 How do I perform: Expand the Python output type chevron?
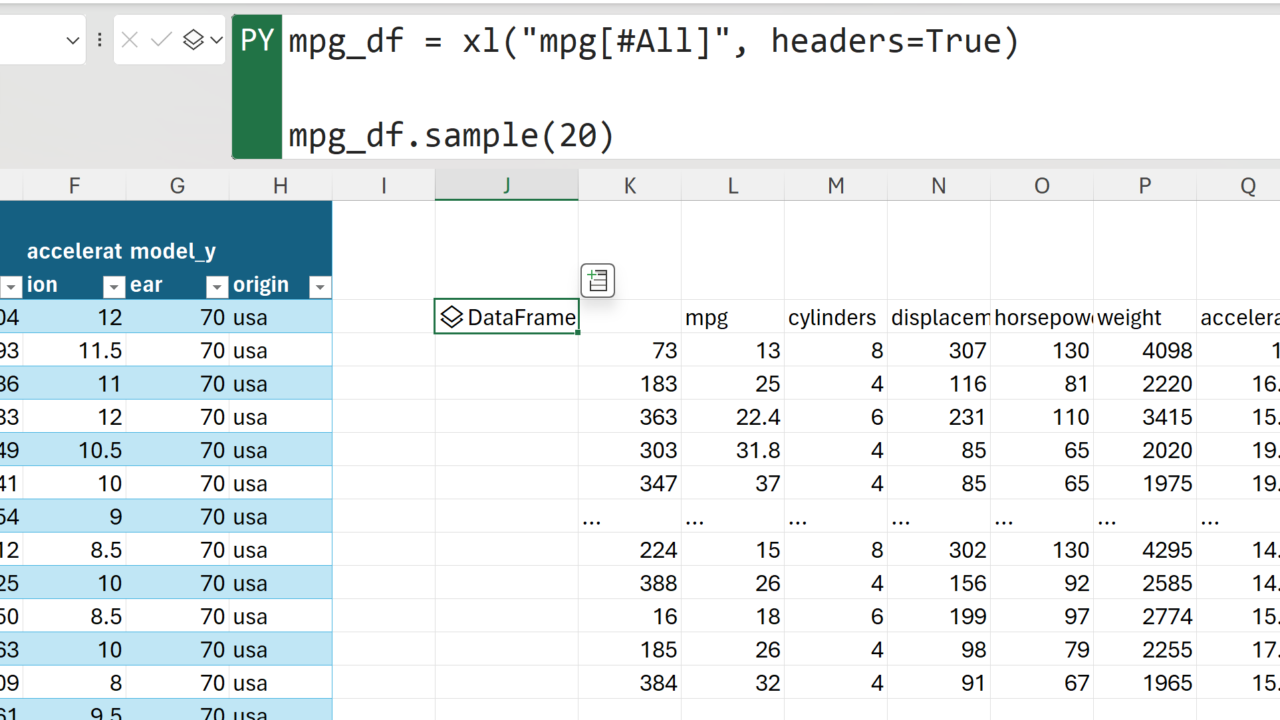click(216, 41)
